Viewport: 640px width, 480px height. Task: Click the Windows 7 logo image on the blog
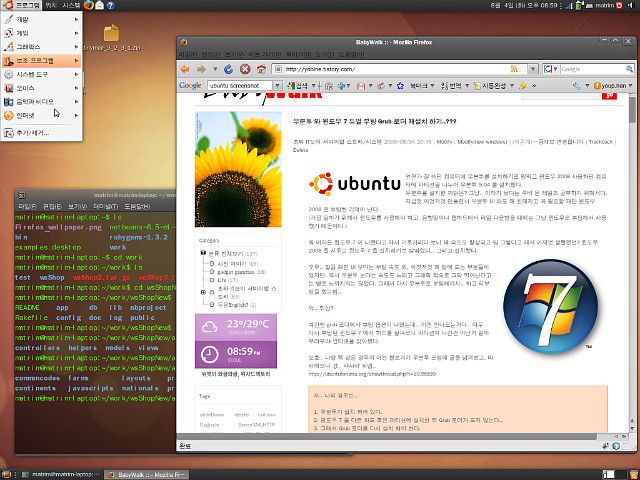pos(551,307)
